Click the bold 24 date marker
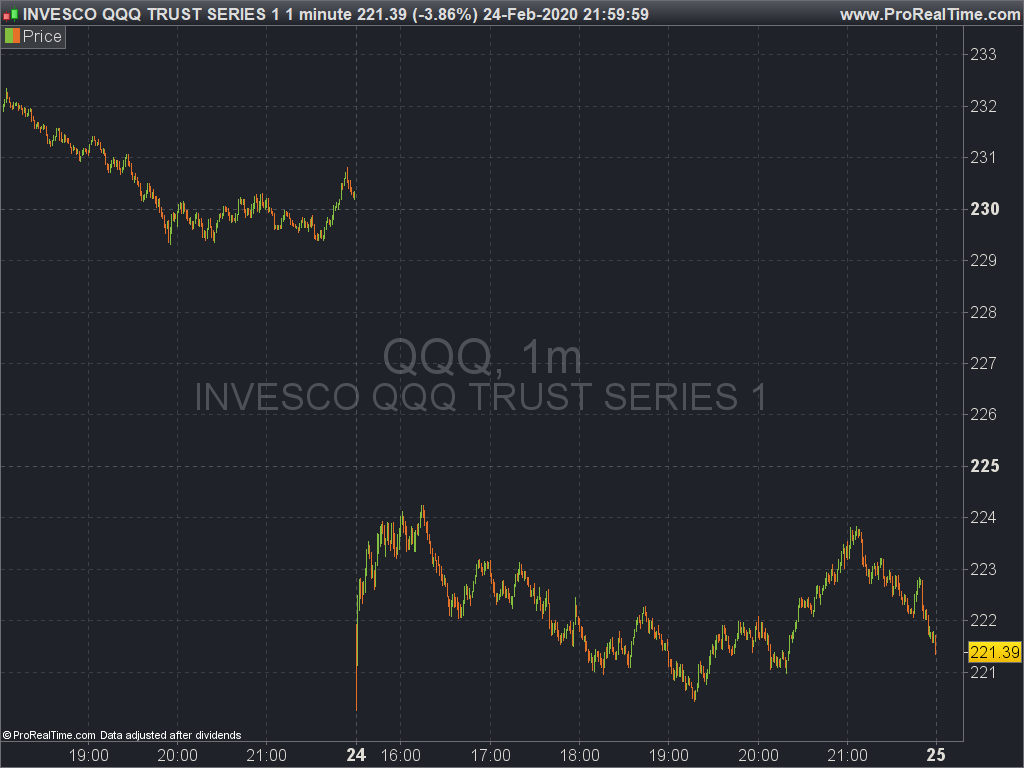The image size is (1024, 768). [356, 756]
